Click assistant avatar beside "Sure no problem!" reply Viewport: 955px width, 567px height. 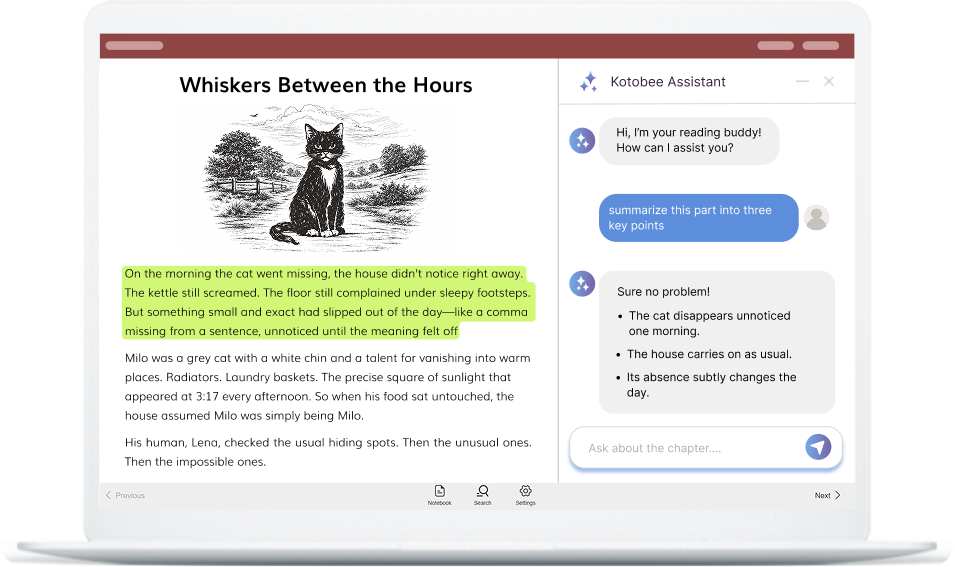click(x=581, y=284)
